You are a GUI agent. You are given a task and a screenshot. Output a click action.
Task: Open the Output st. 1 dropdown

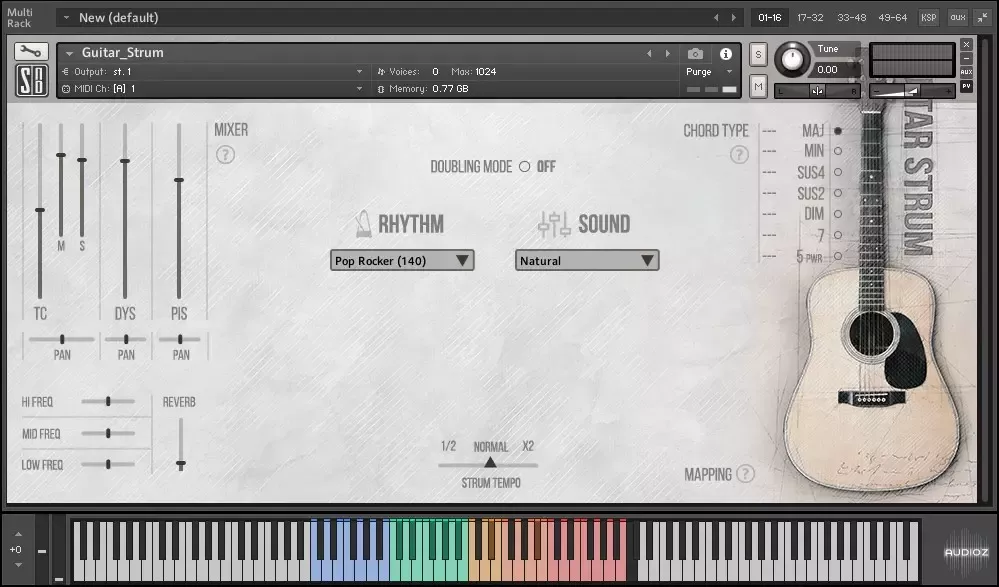(213, 71)
